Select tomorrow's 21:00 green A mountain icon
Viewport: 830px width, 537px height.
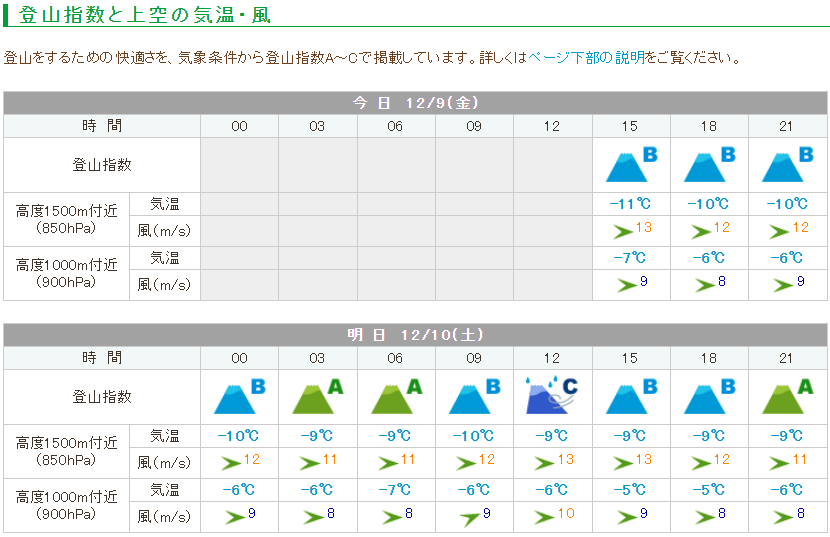pos(787,396)
